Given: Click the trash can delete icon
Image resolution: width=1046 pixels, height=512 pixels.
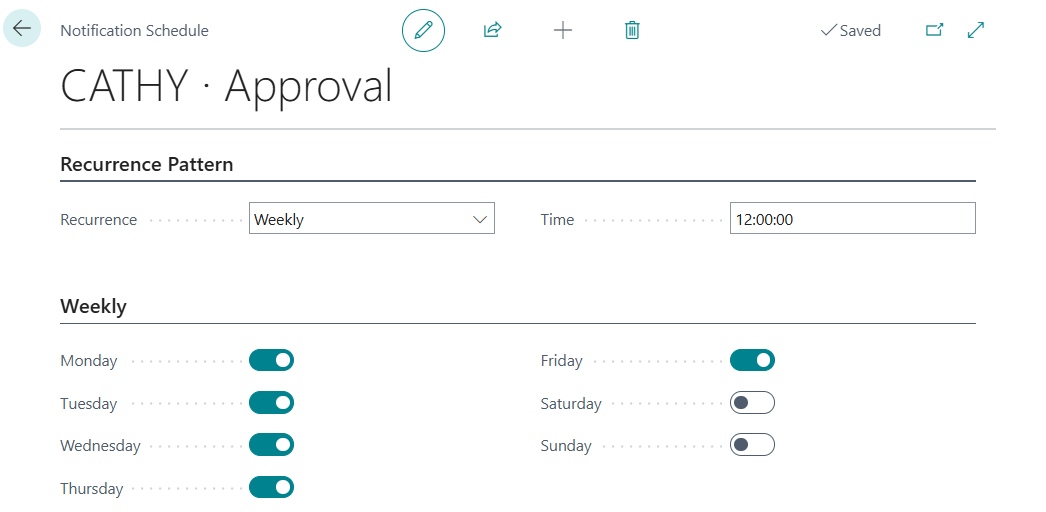Looking at the screenshot, I should [x=632, y=30].
